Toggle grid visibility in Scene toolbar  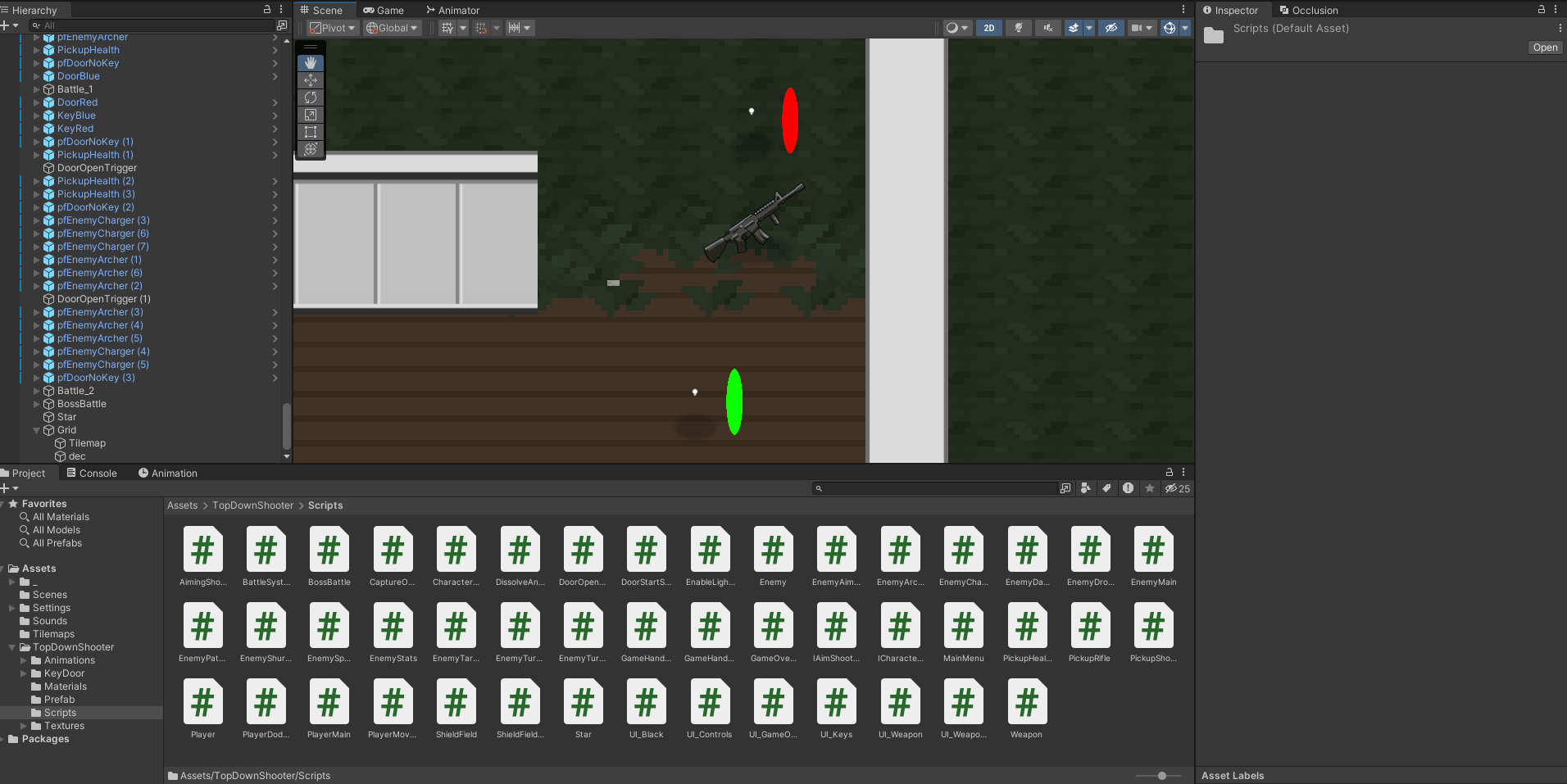click(x=447, y=28)
